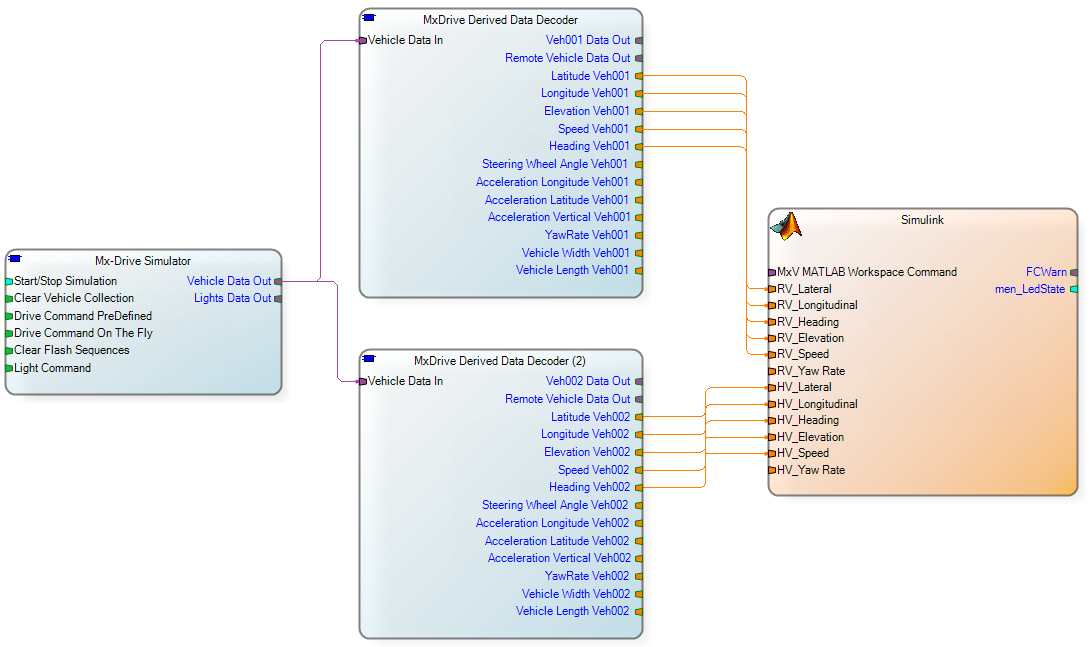Click the YawRate Veh001 output port
This screenshot has width=1091, height=647.
tap(639, 236)
